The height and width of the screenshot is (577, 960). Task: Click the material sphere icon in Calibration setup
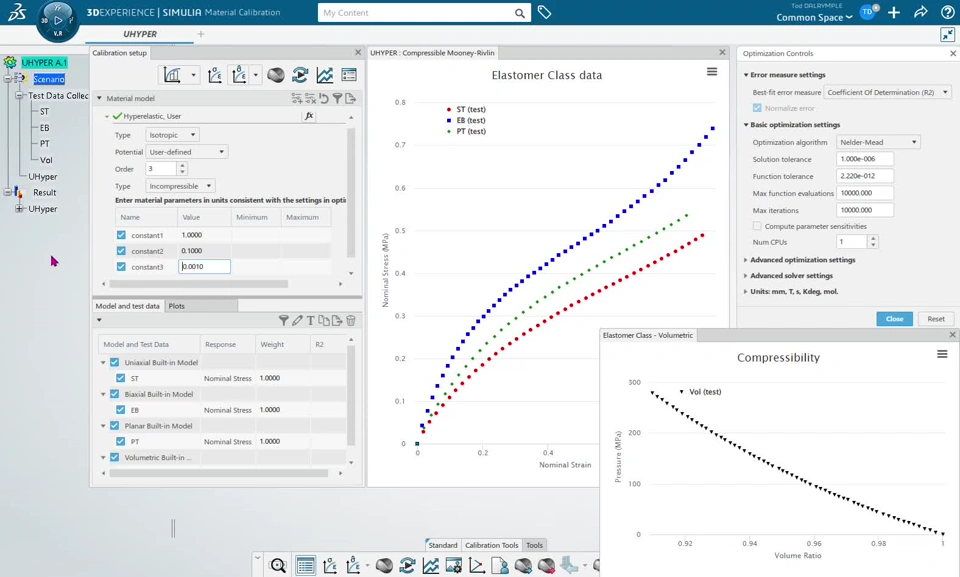click(x=276, y=75)
